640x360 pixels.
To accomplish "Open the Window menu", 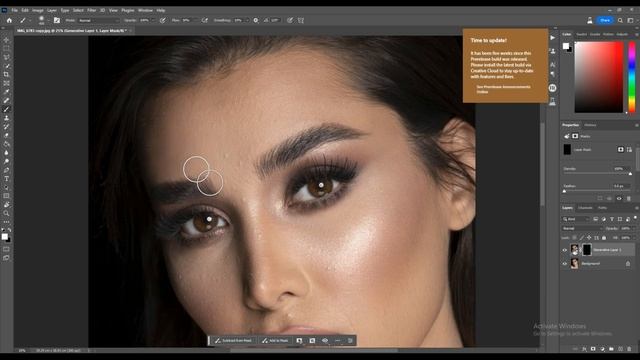I will [x=145, y=10].
